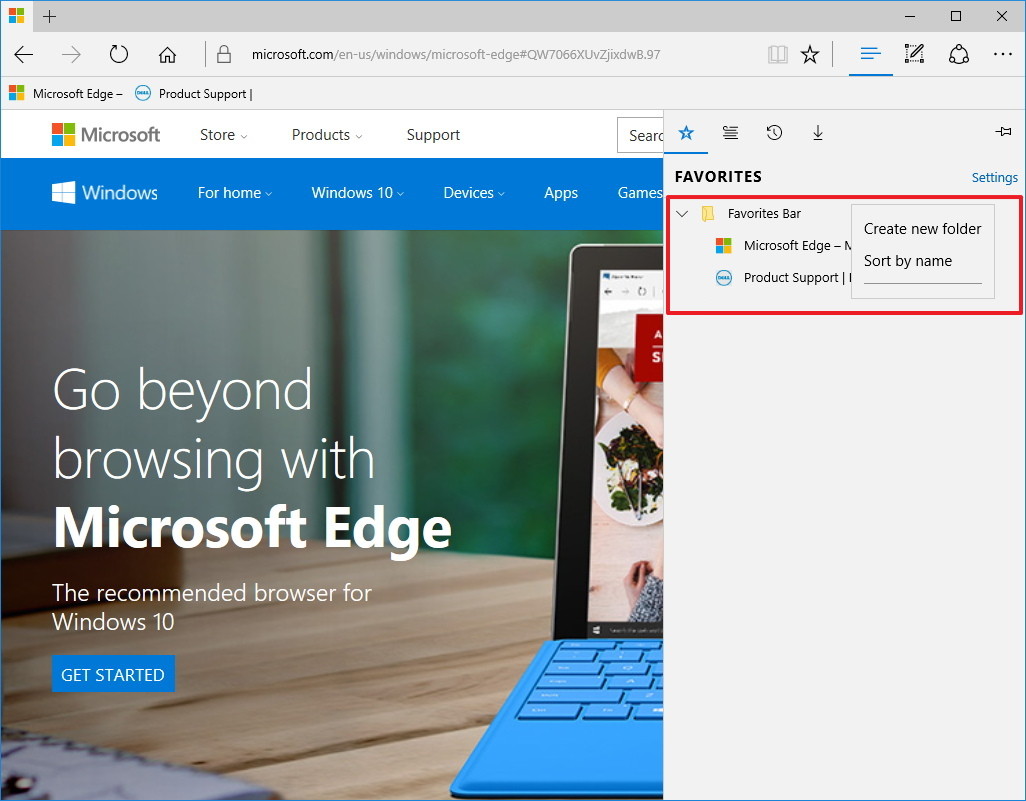Expand the Devices dropdown
Image resolution: width=1026 pixels, height=801 pixels.
tap(474, 193)
